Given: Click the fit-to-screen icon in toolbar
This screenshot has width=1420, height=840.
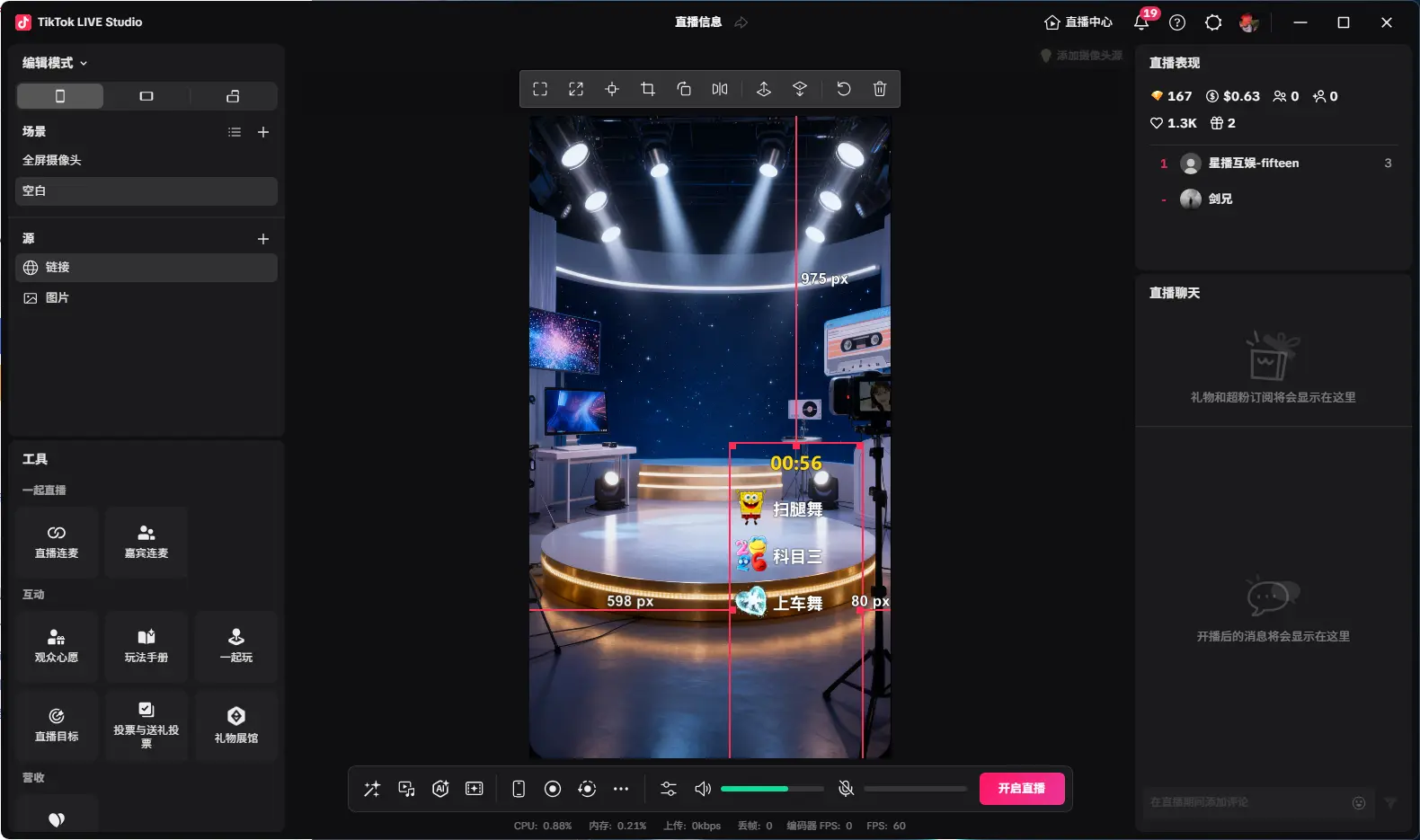Looking at the screenshot, I should click(540, 89).
